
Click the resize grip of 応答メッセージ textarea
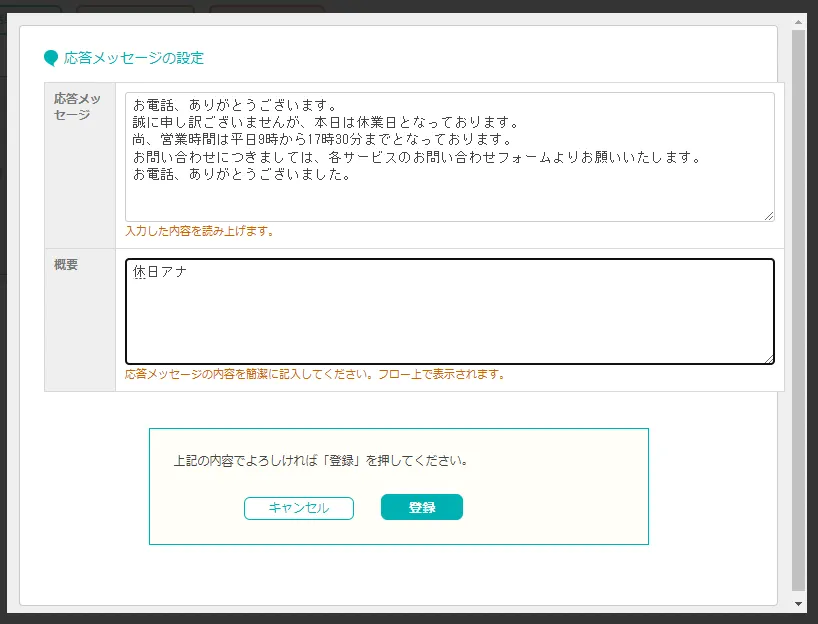[x=769, y=216]
